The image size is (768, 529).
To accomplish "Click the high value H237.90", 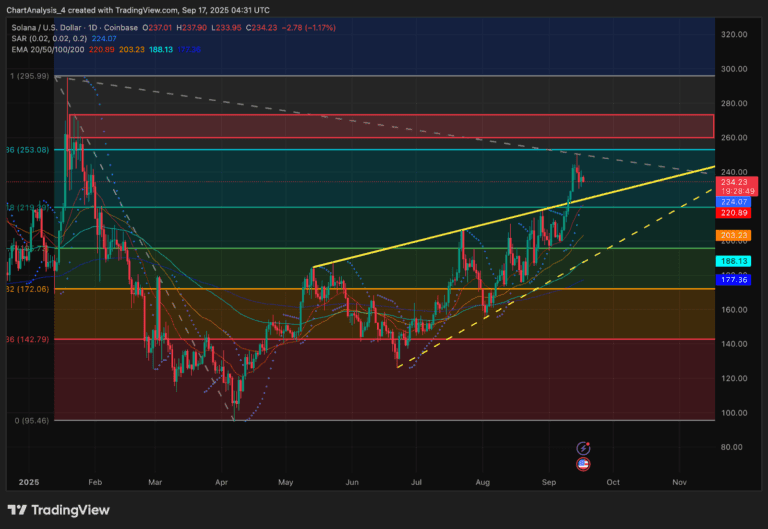I will (192, 28).
